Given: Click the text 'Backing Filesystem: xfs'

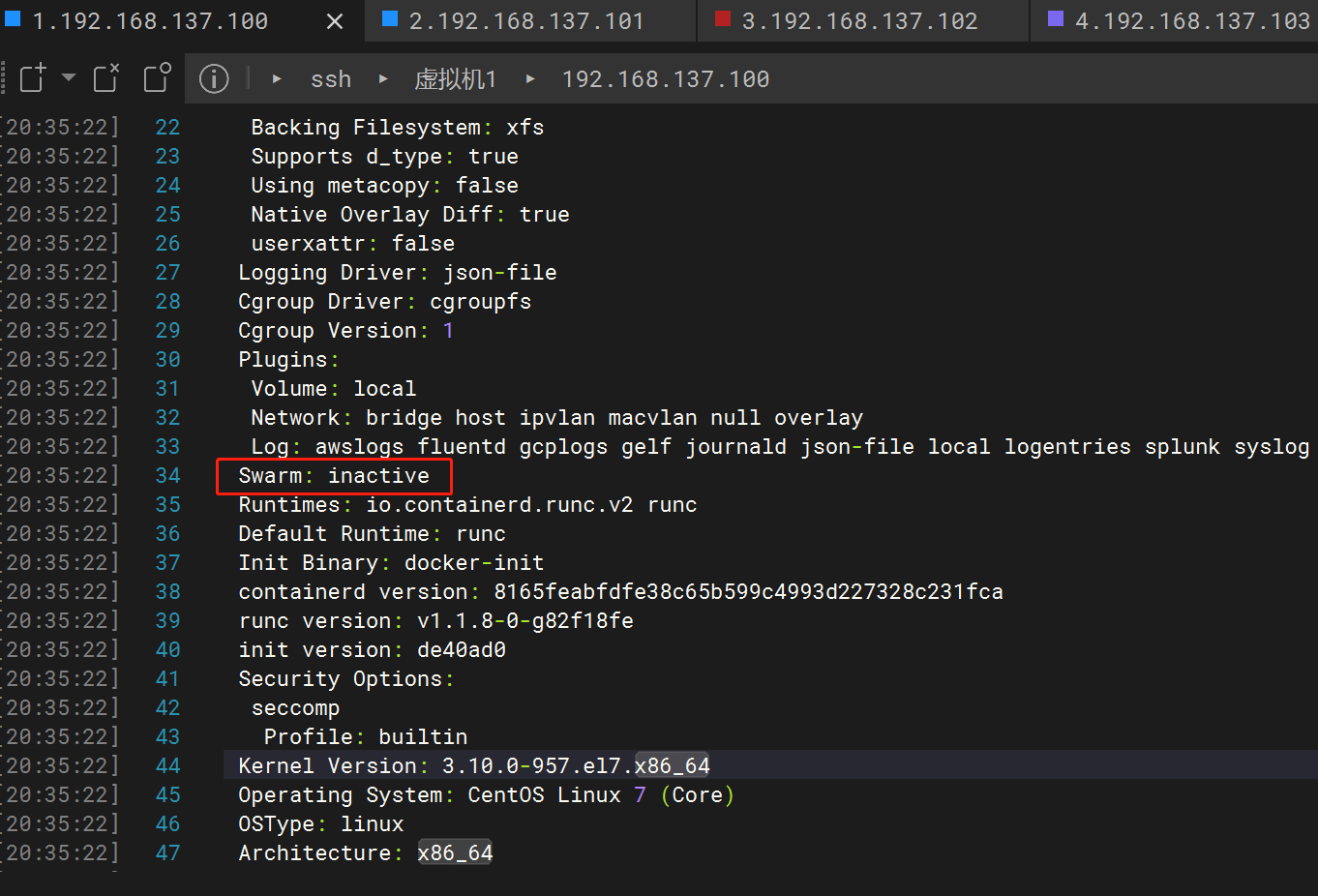Looking at the screenshot, I should 398,127.
